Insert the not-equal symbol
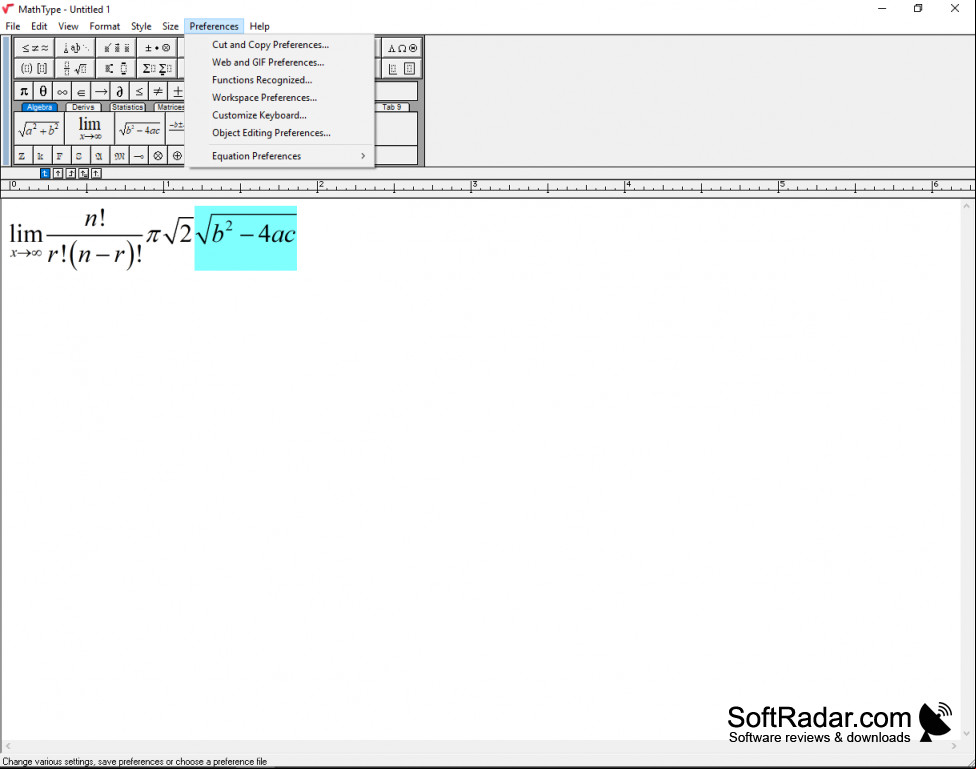Viewport: 976px width, 769px height. [159, 92]
